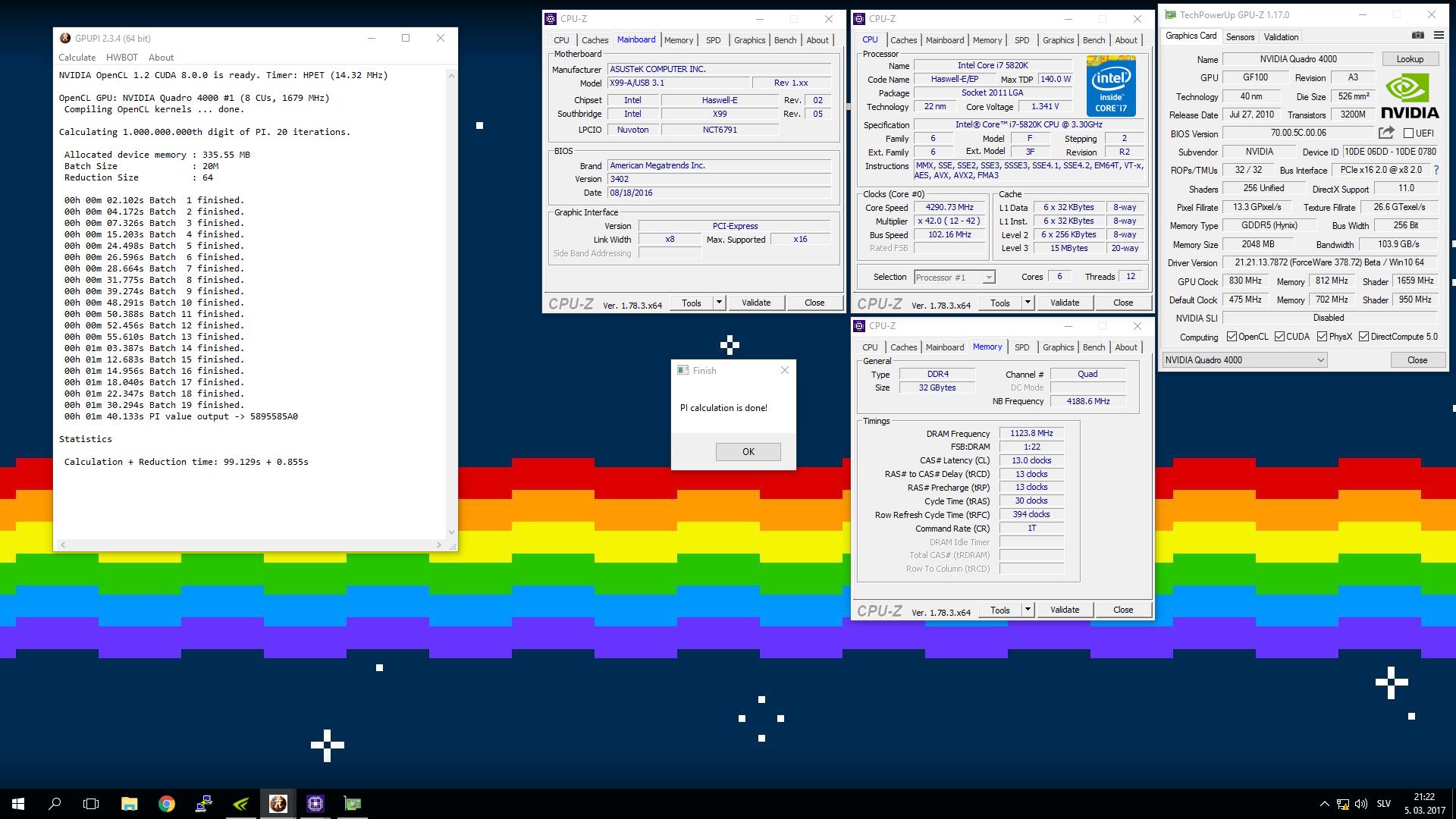Expand Tools dropdown arrow in CPU-Z CPU window
Viewport: 1456px width, 819px height.
(1028, 303)
